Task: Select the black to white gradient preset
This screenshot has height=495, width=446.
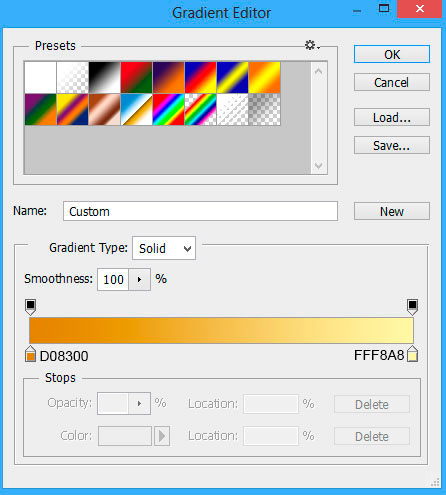Action: (x=104, y=77)
